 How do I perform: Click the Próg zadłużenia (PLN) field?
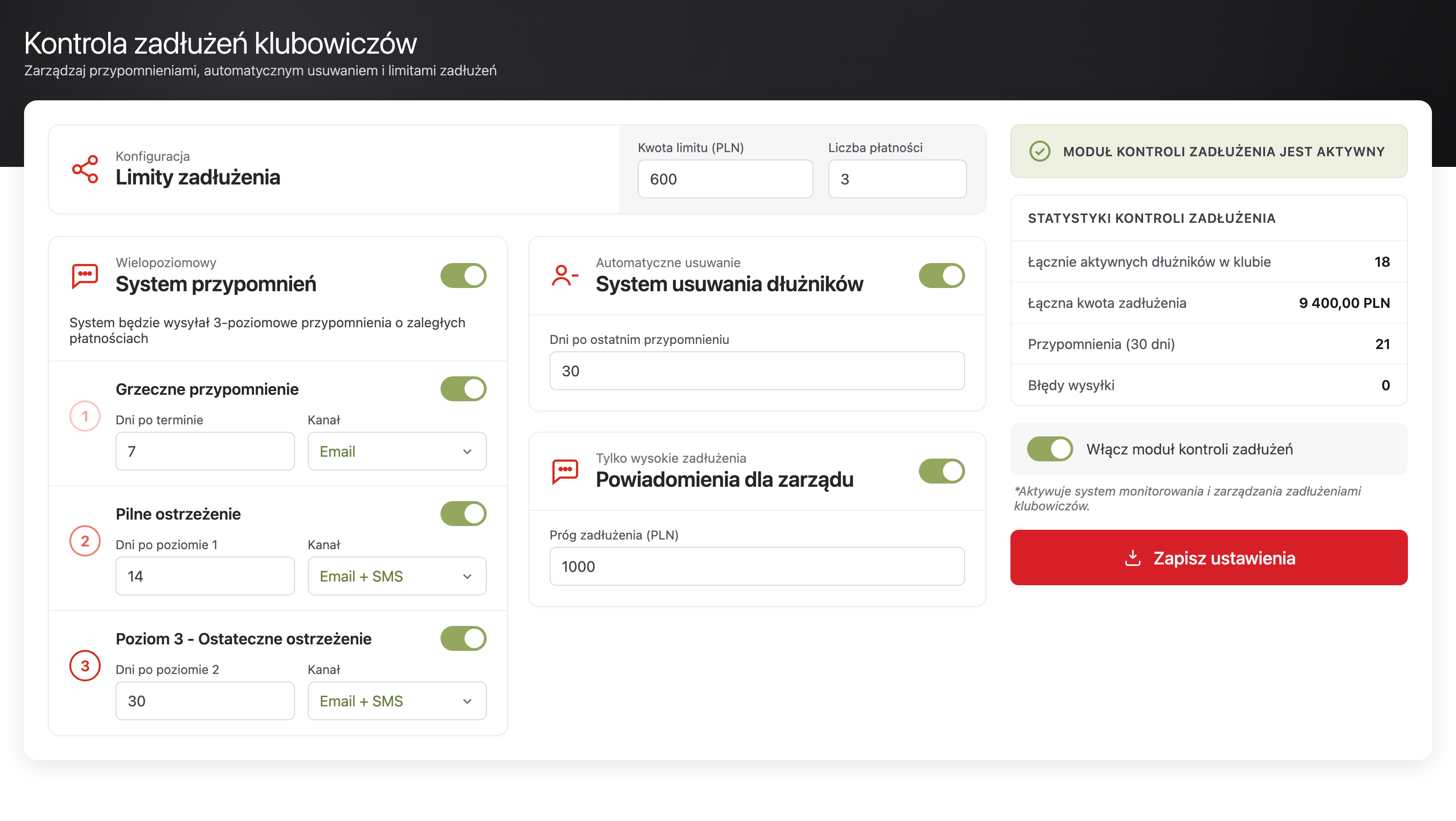(x=757, y=567)
